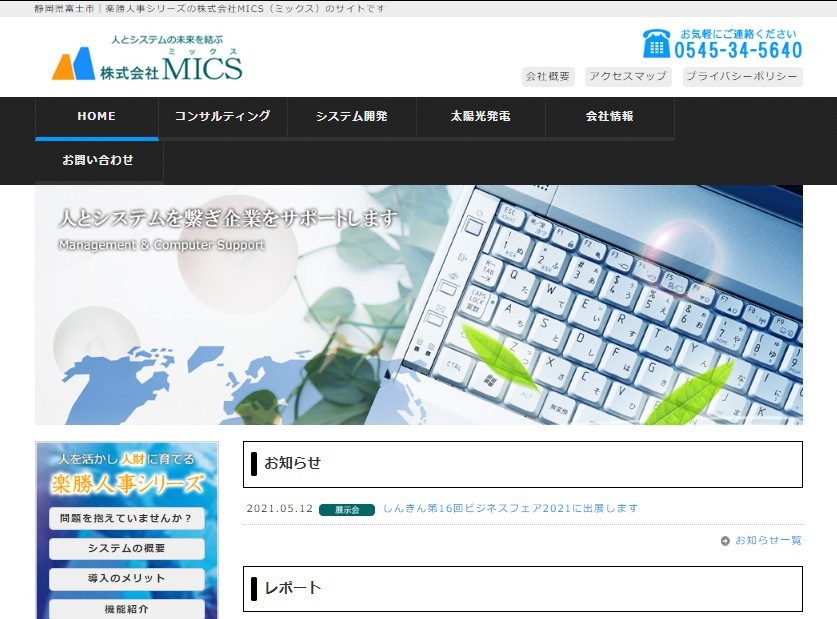Switch to the コンサルティング tab
The image size is (837, 619).
click(x=222, y=116)
